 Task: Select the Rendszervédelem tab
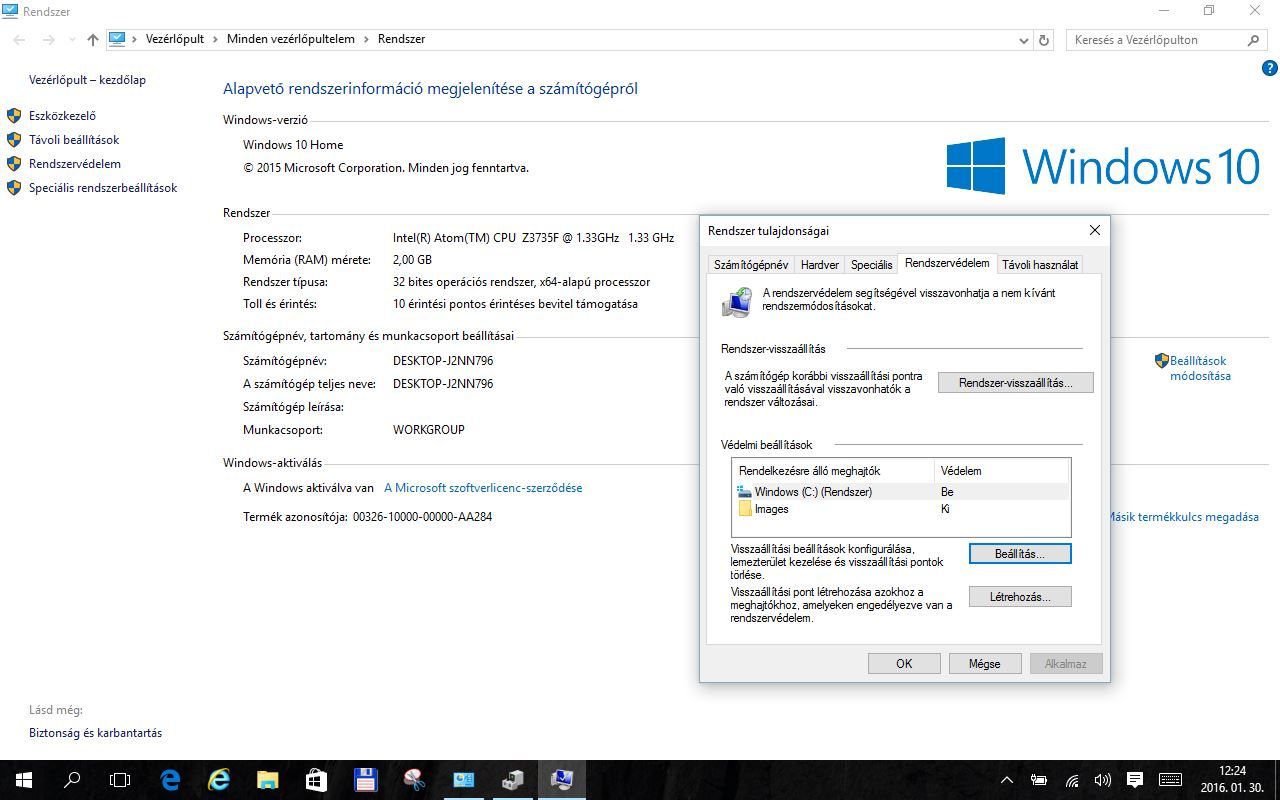pyautogui.click(x=947, y=263)
